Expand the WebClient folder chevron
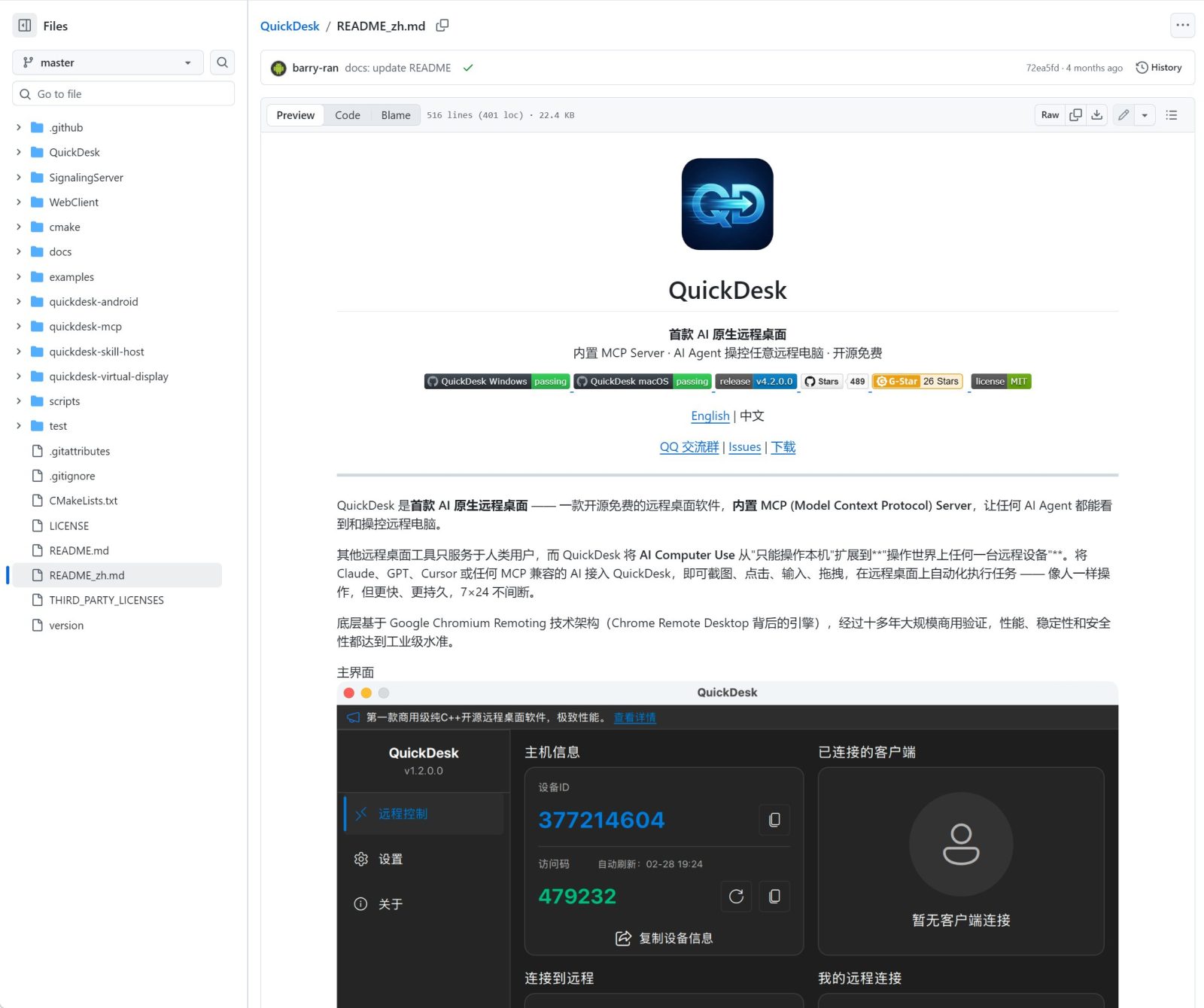Image resolution: width=1204 pixels, height=1008 pixels. click(x=19, y=203)
